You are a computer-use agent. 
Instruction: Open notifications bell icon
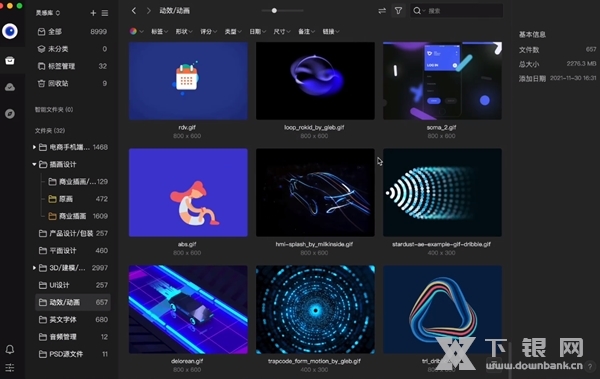tap(10, 349)
